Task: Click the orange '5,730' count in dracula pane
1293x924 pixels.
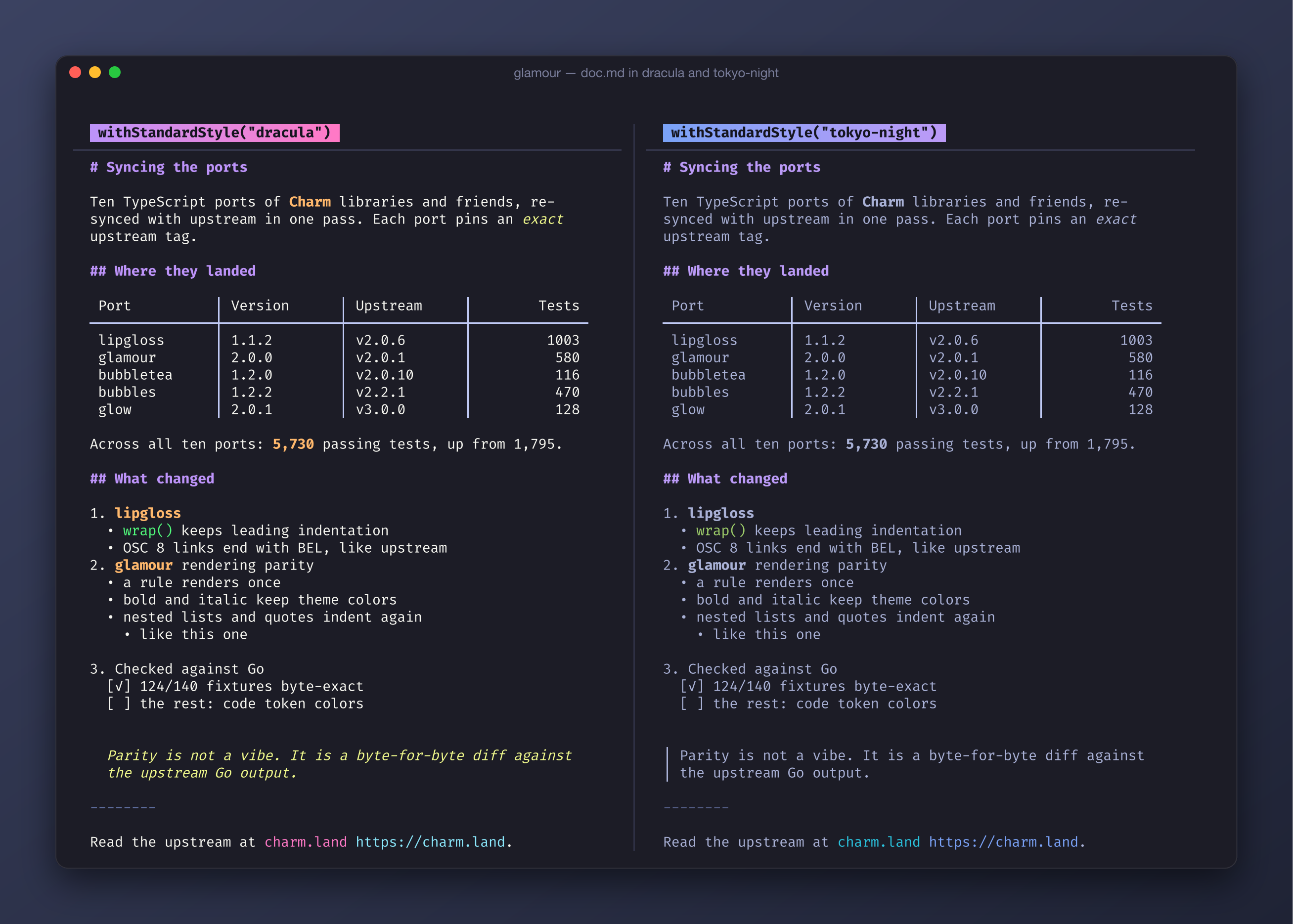Action: pos(293,444)
